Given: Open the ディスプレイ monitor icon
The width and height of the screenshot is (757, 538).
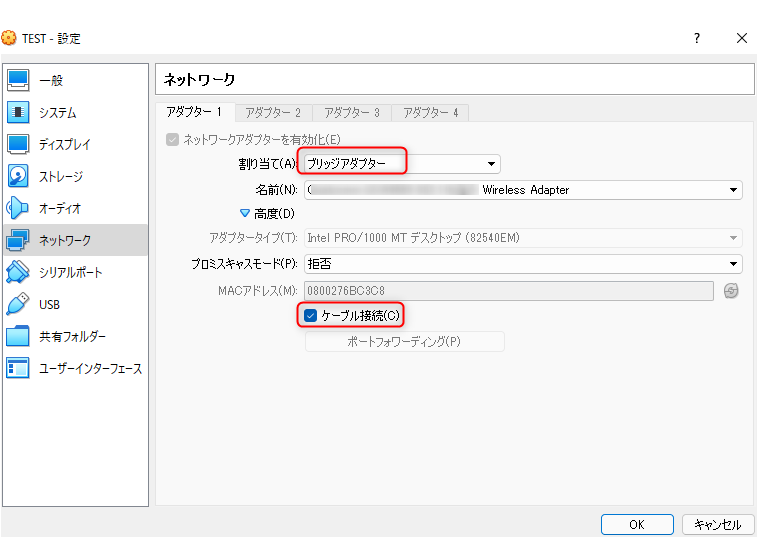Looking at the screenshot, I should pos(18,144).
